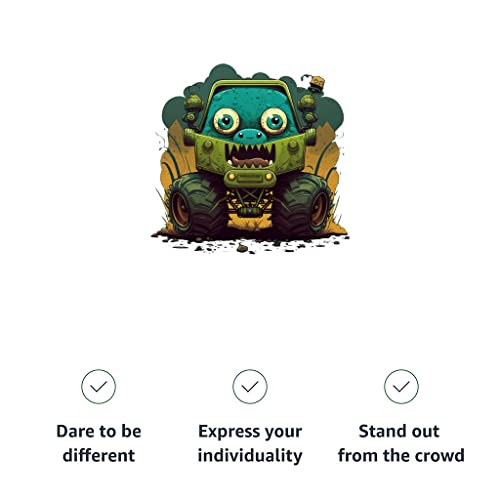Screen dimensions: 500x500
Task: Click the right giant muddy tire
Action: [304, 205]
